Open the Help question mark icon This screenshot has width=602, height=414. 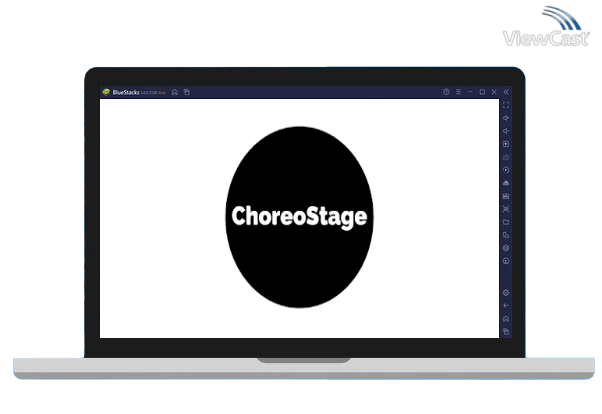pyautogui.click(x=446, y=92)
